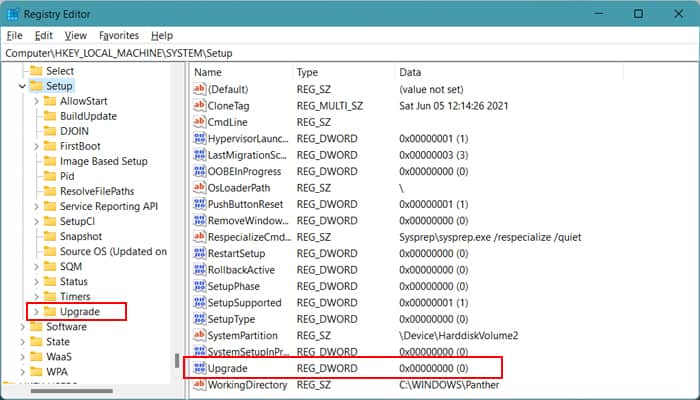This screenshot has width=700, height=400.
Task: Select the Image Based Setup key
Action: coord(103,161)
